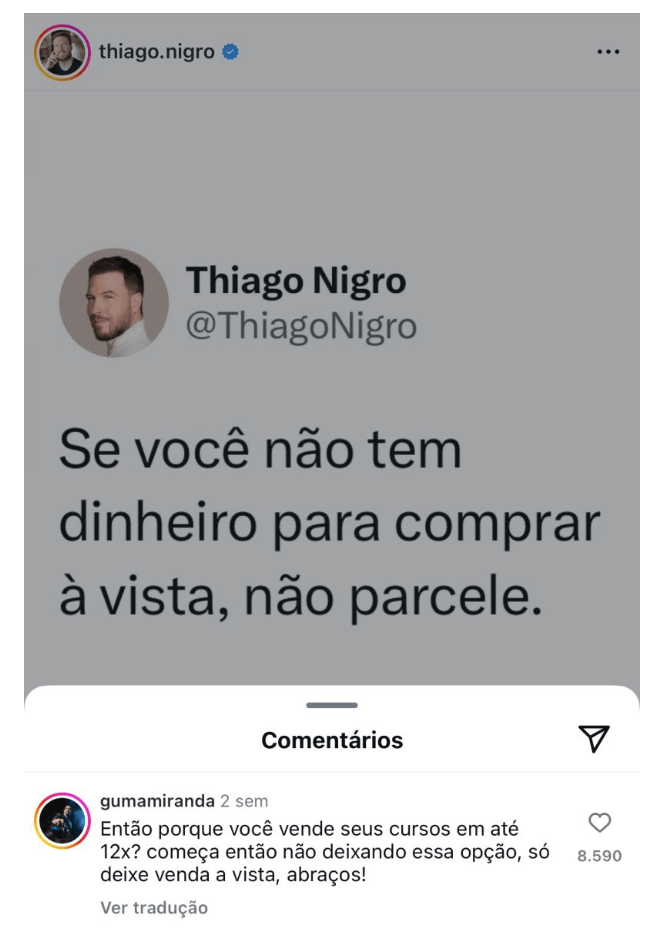Open thiago.nigro's story profile picture
The height and width of the screenshot is (928, 660).
click(x=62, y=52)
